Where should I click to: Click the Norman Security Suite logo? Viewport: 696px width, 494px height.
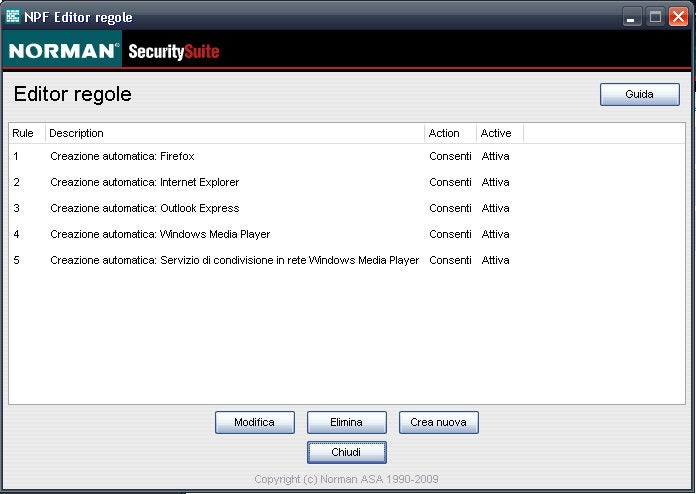coord(113,50)
